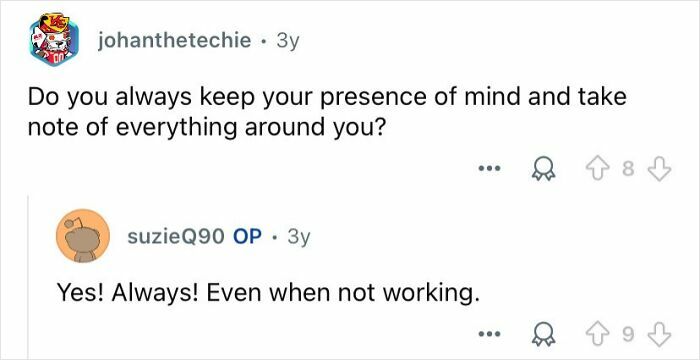Click the 3y timestamp on suzieQ90's reply
Image resolution: width=700 pixels, height=360 pixels.
pyautogui.click(x=299, y=238)
